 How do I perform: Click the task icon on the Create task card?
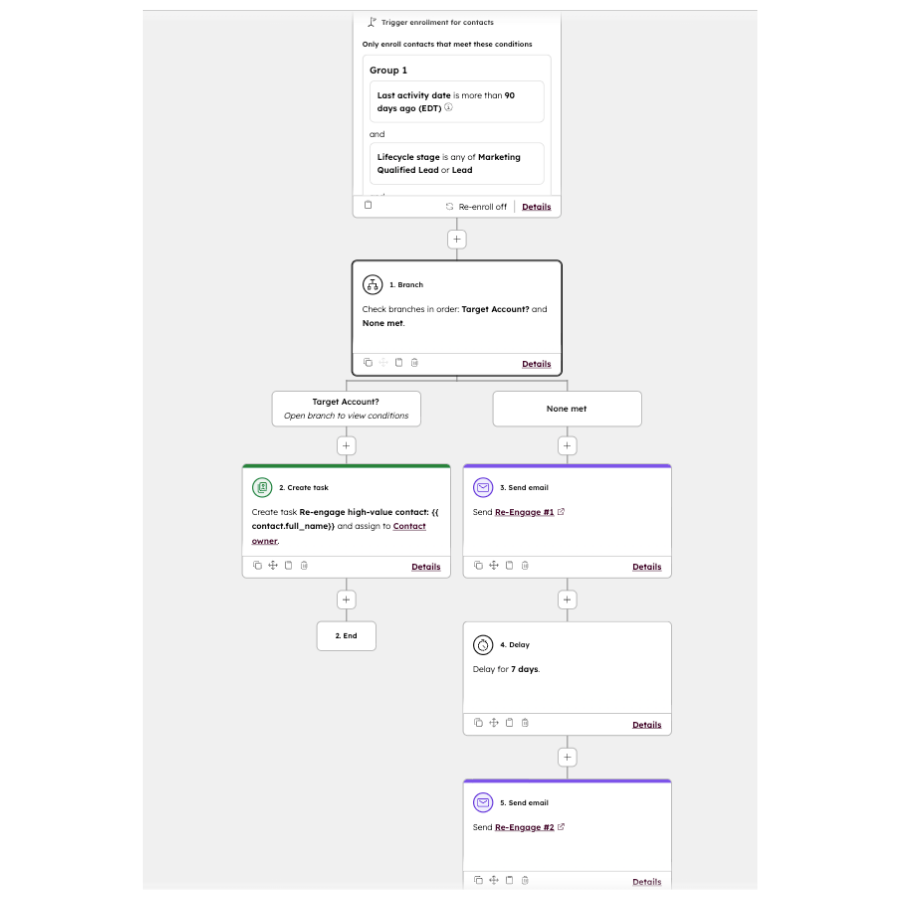click(261, 487)
